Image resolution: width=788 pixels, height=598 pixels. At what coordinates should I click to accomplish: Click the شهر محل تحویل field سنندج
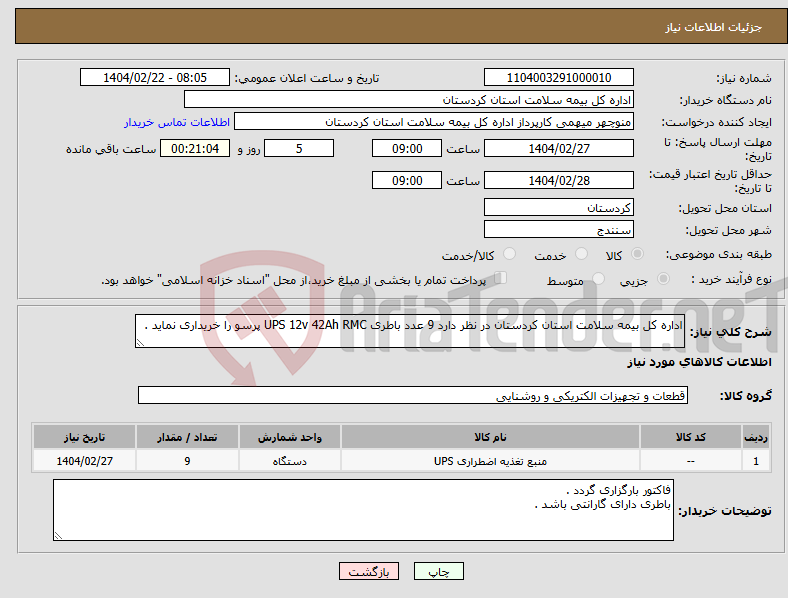(558, 230)
